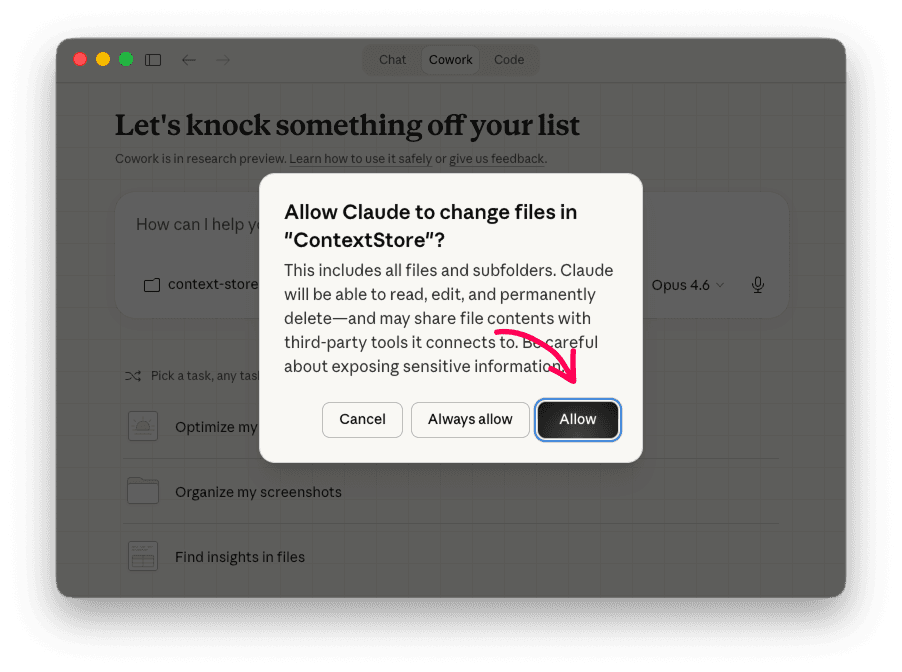
Task: Select the image icon for Optimize task
Action: coord(143,426)
